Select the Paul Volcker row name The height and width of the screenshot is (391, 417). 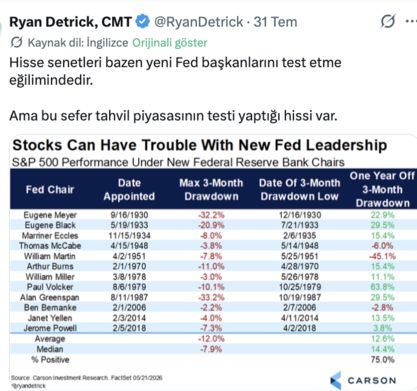[50, 287]
